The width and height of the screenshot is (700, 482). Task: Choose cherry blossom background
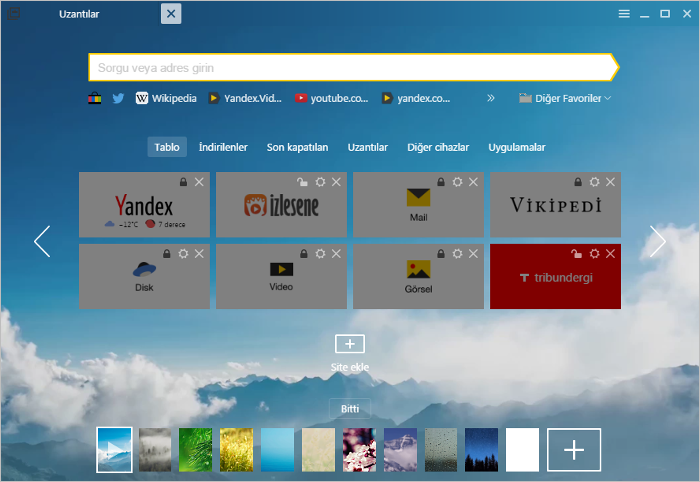[x=359, y=450]
